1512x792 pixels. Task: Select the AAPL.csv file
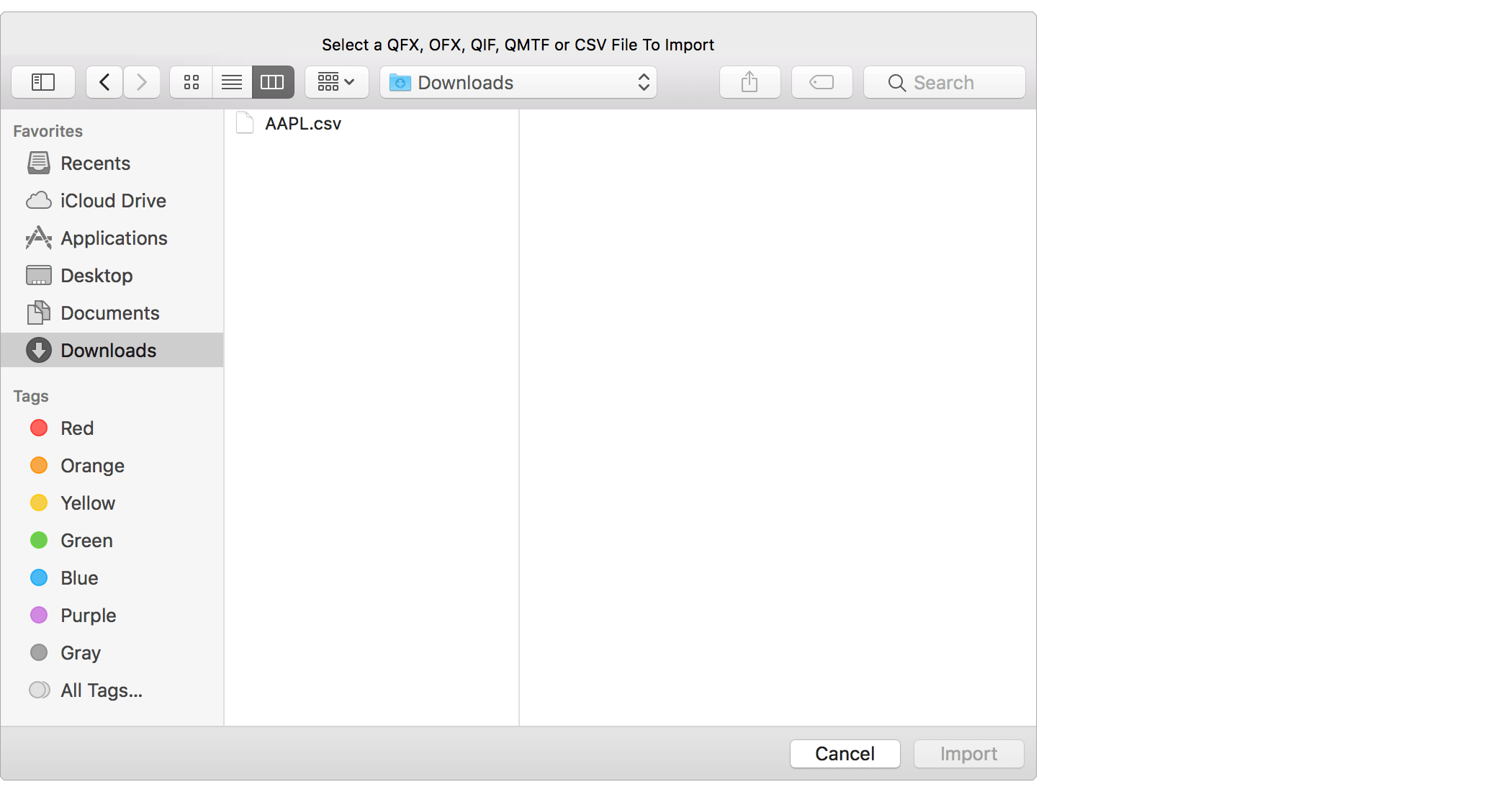coord(303,123)
